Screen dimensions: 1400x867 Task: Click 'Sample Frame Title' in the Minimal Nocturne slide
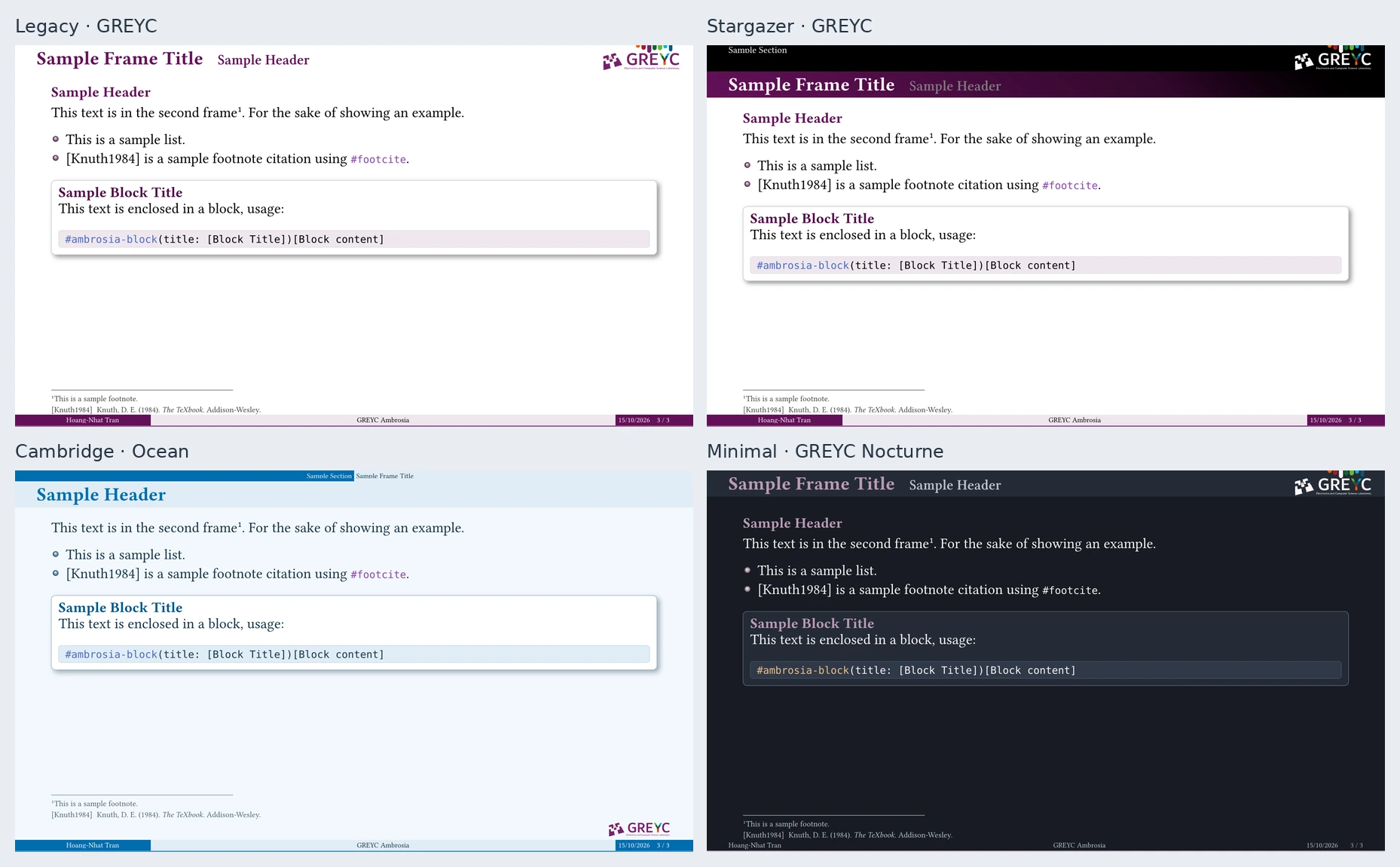[x=812, y=484]
